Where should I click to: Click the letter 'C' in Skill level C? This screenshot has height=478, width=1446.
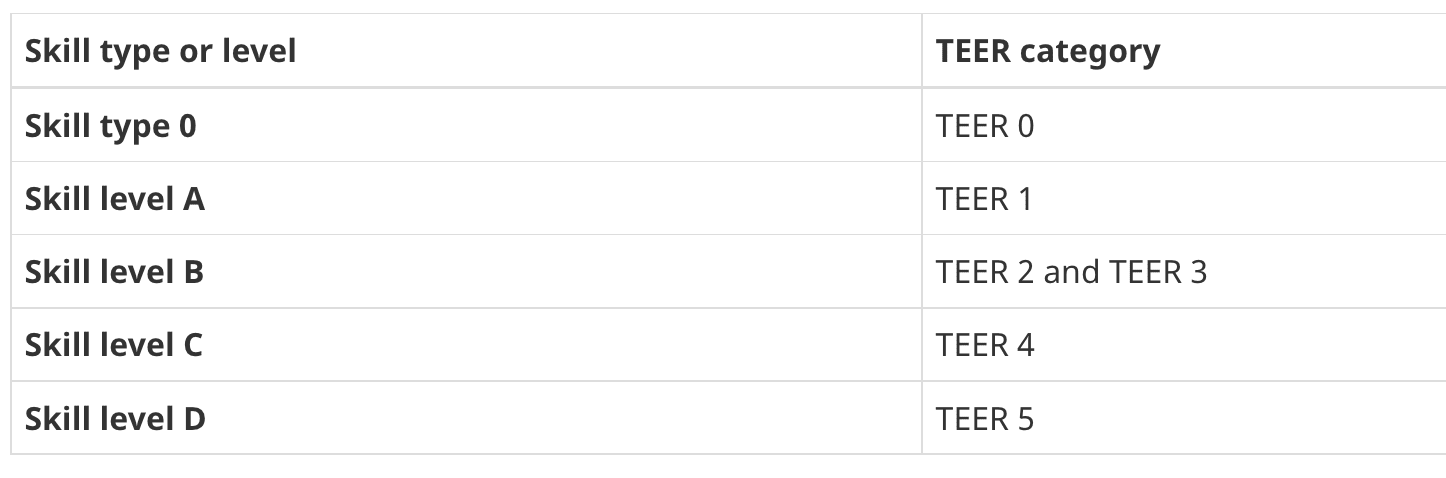[192, 345]
